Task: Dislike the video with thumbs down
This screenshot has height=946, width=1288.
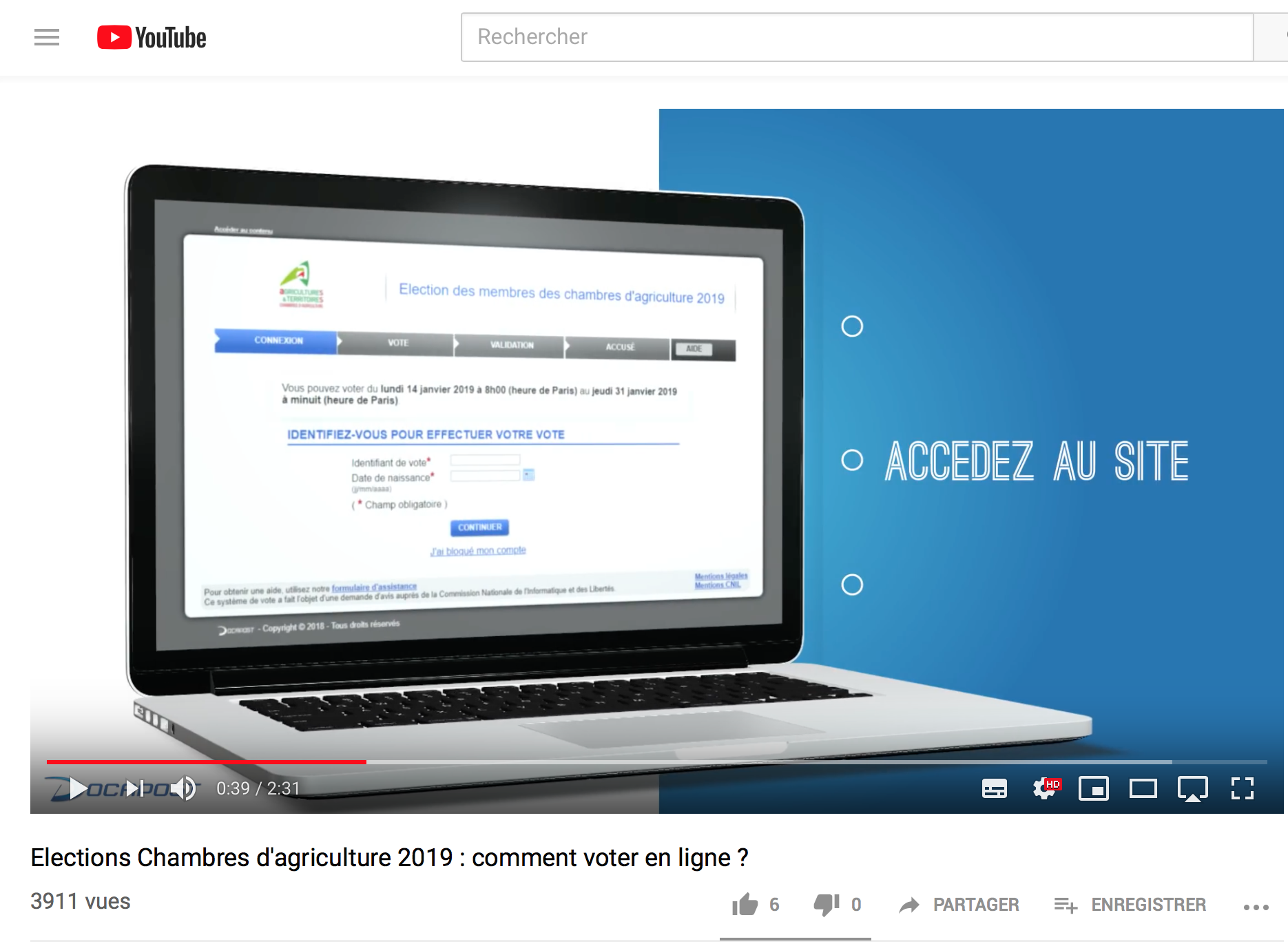Action: [827, 905]
